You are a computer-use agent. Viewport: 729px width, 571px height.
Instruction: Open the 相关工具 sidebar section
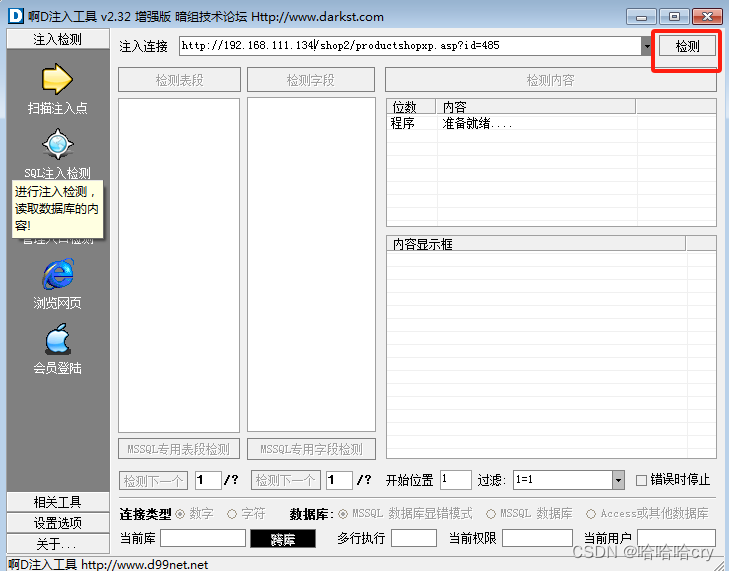pos(58,502)
